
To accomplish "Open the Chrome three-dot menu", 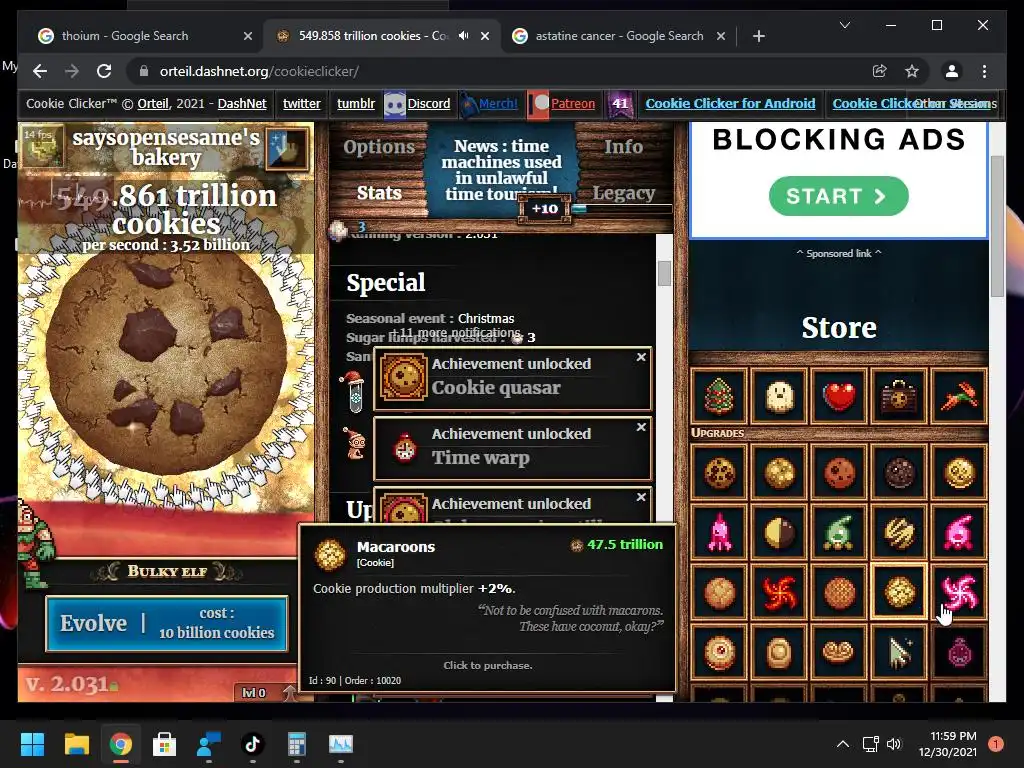I will pos(984,71).
